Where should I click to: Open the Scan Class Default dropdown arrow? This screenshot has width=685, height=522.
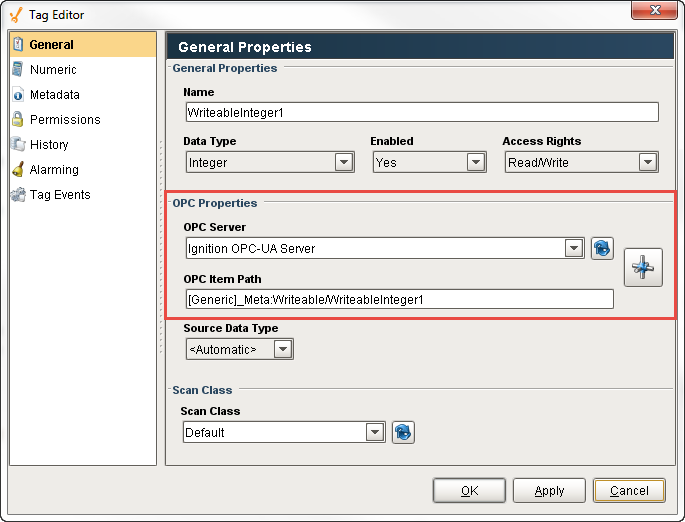pos(374,432)
